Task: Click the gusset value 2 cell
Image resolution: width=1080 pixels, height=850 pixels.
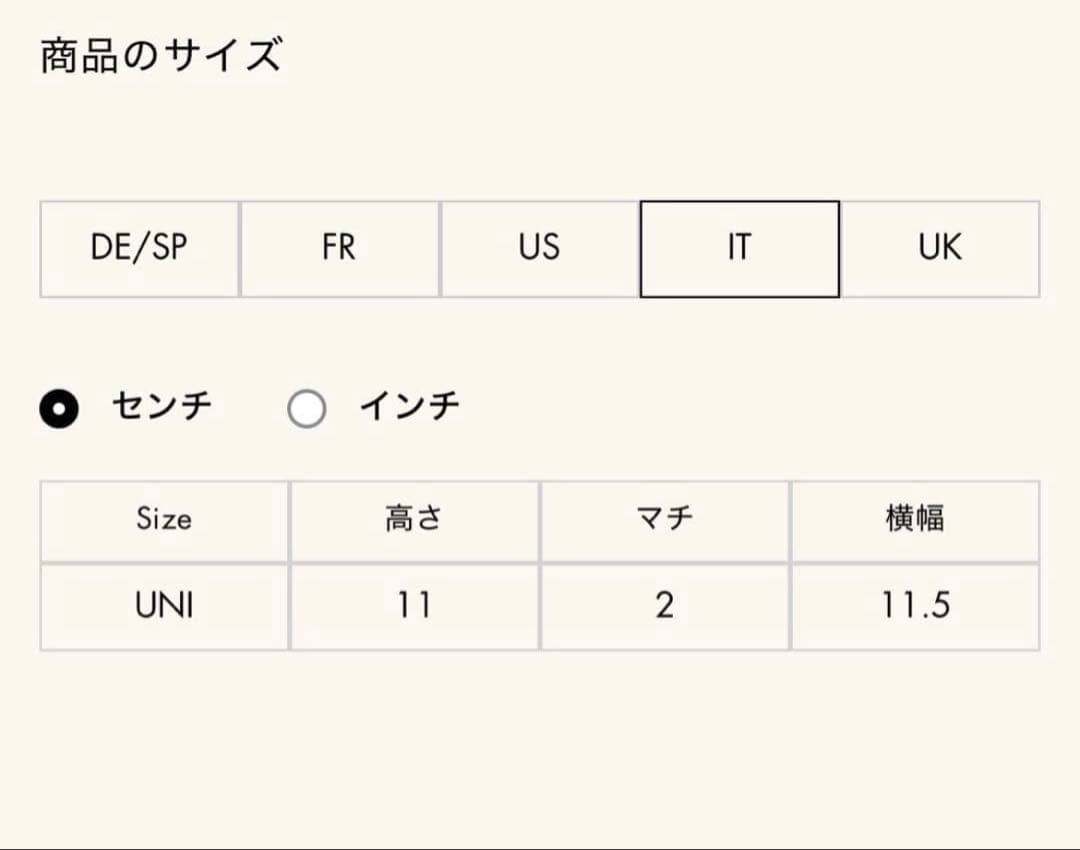Action: tap(665, 606)
